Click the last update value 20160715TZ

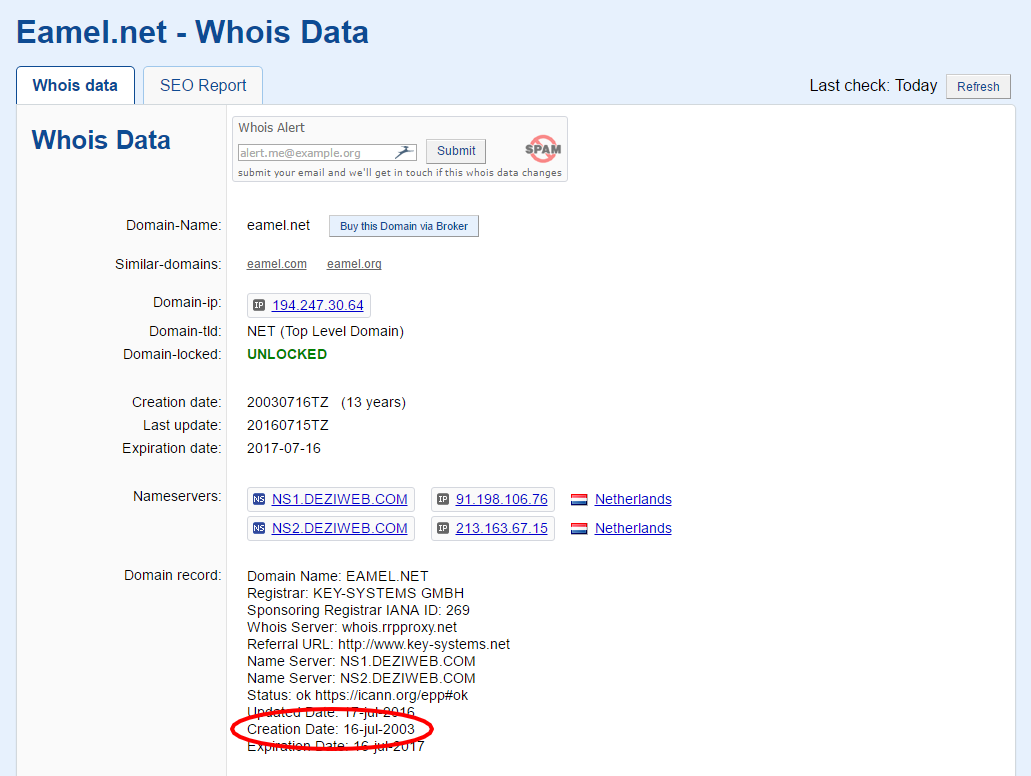(x=287, y=425)
